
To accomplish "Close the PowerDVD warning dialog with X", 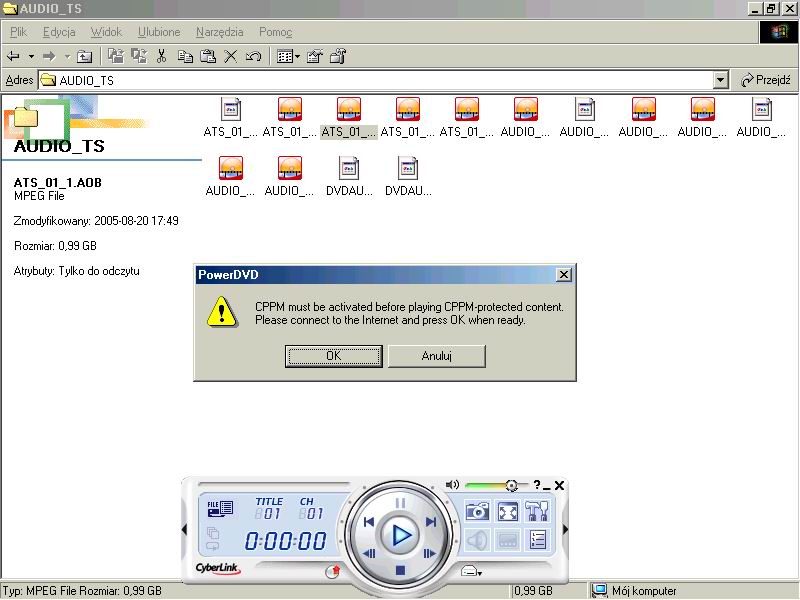I will 563,275.
